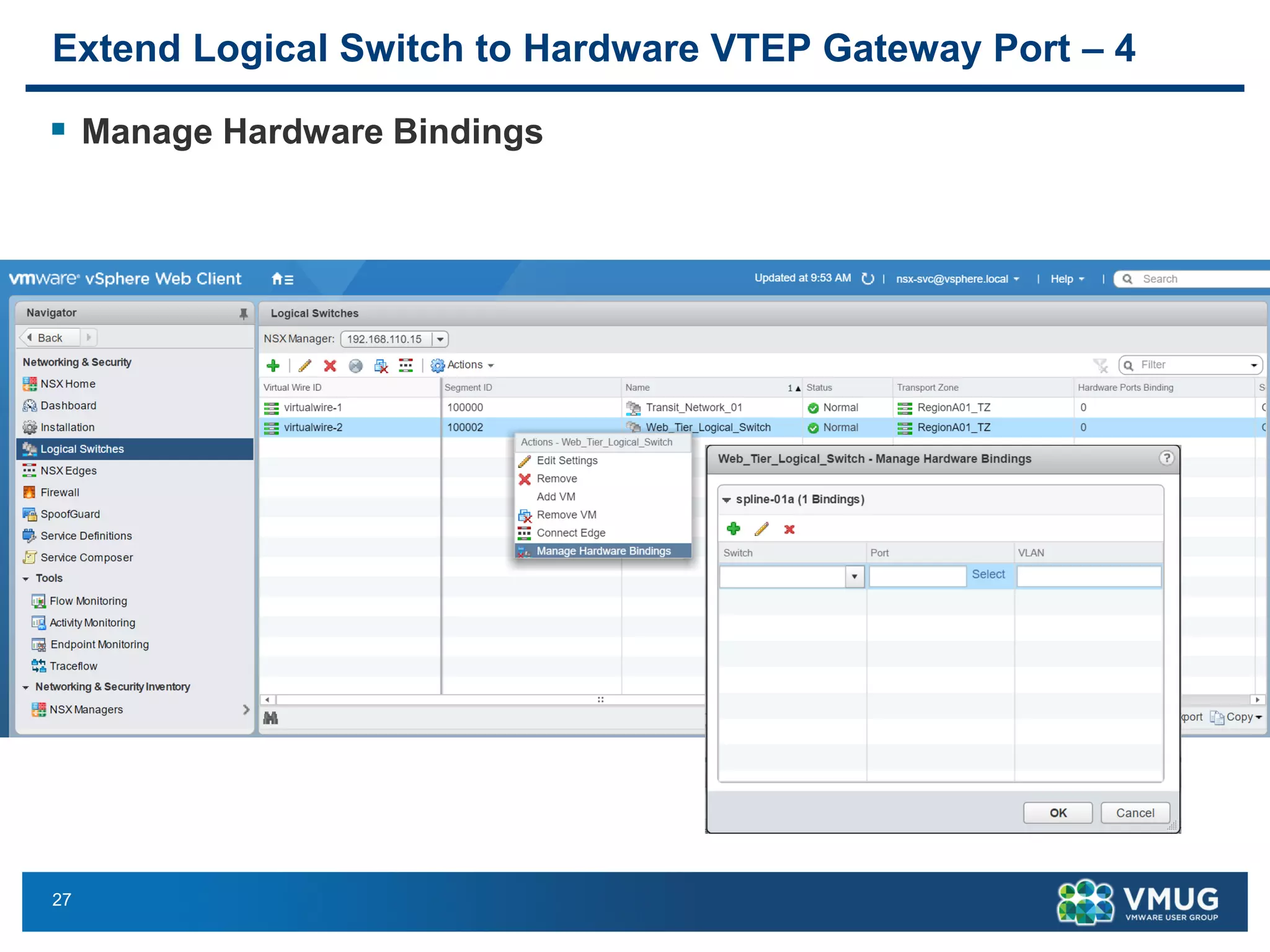Edit the selected logical switch with pencil icon
Viewport: 1270px width, 952px height.
click(x=304, y=366)
